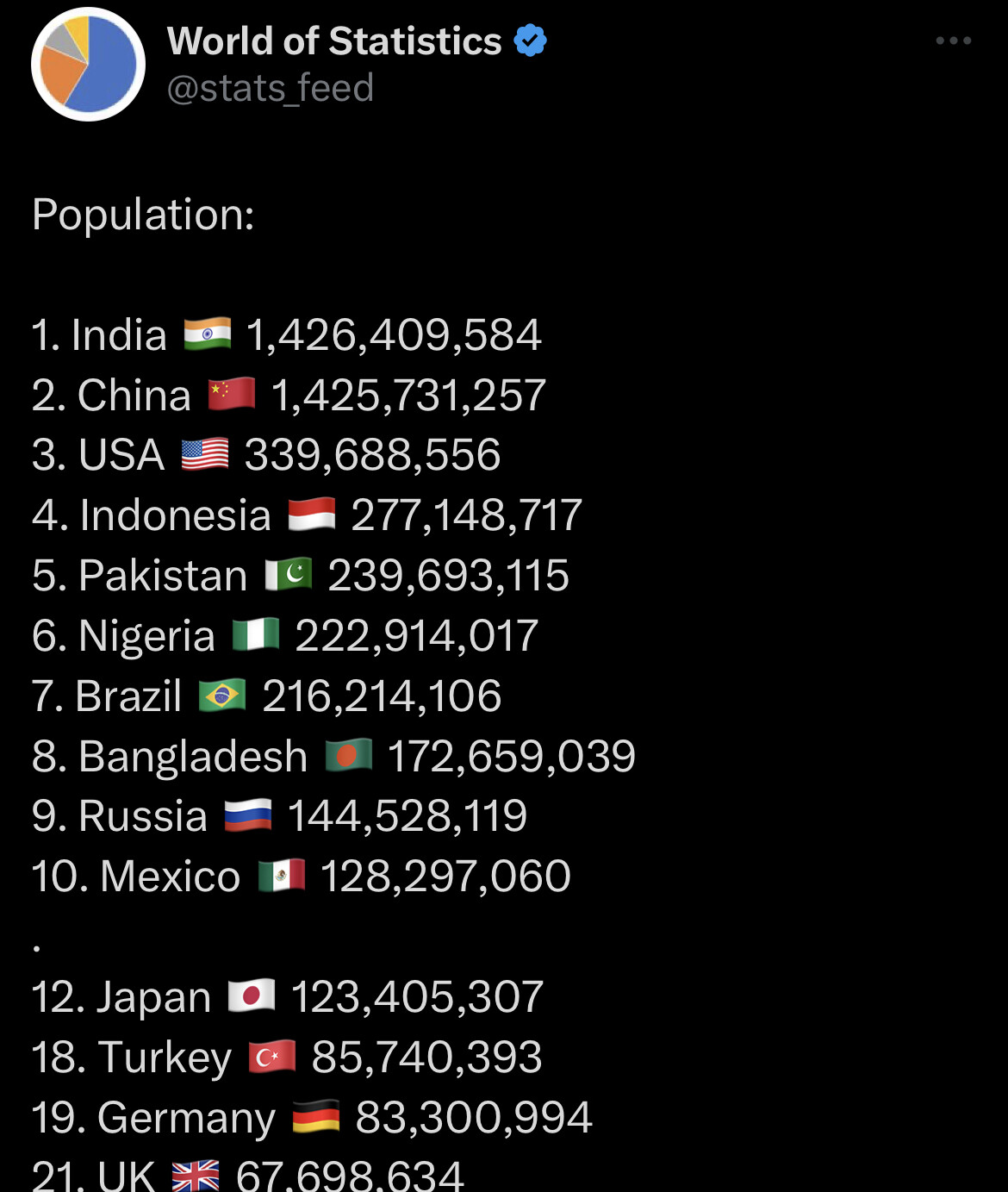Viewport: 1008px width, 1192px height.
Task: Click the Japan flag emoji
Action: pos(252,996)
